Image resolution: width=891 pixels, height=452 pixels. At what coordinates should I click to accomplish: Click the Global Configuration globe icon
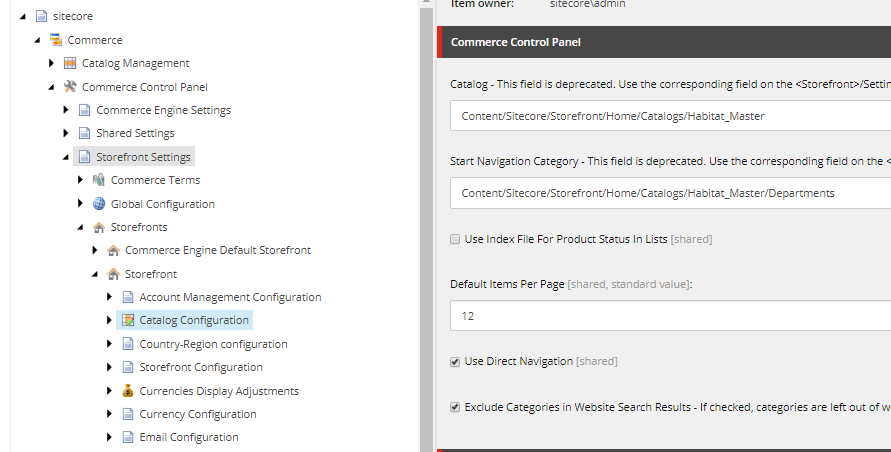[99, 204]
